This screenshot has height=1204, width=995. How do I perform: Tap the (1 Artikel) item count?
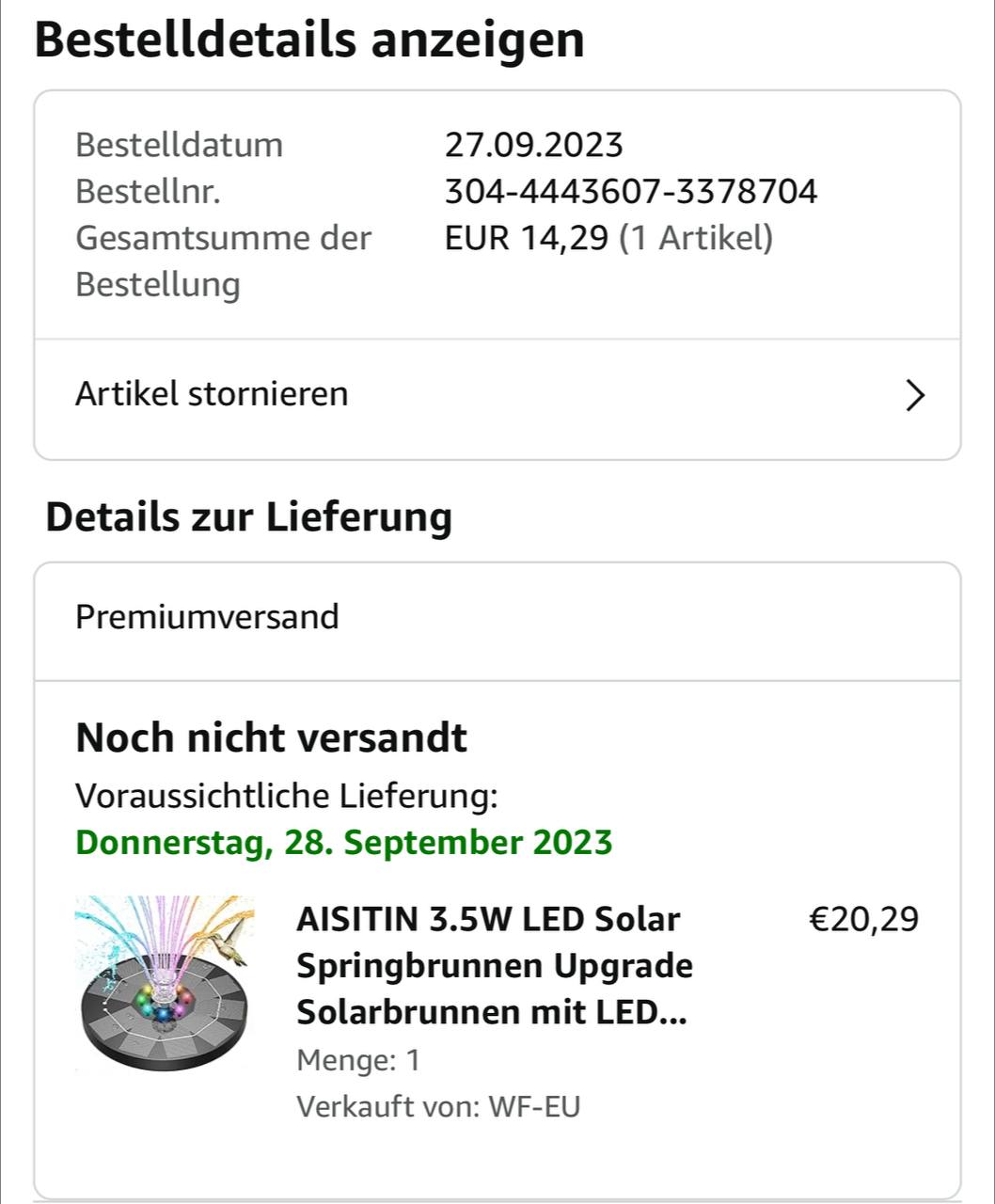point(696,238)
